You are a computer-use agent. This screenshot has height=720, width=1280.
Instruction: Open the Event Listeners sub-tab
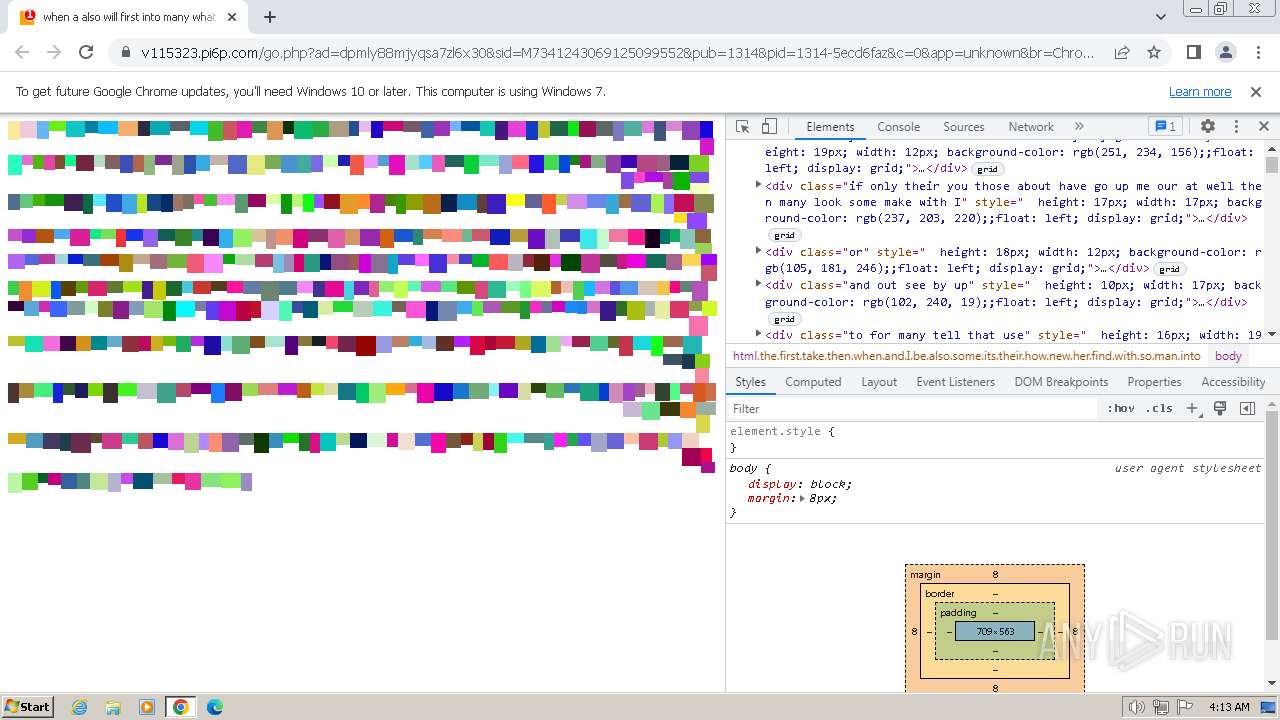pos(955,382)
